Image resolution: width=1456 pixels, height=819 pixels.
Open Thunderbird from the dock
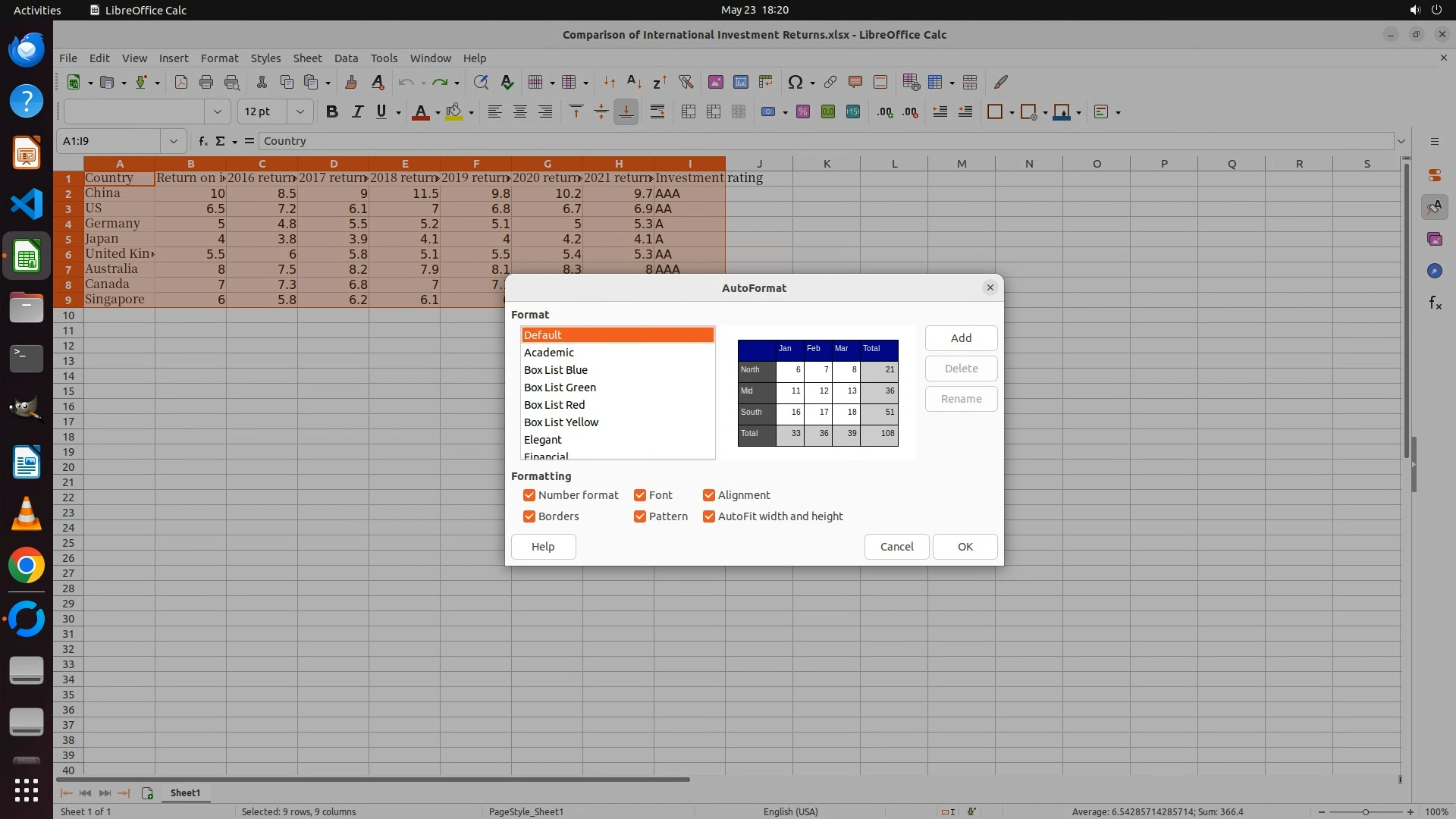tap(27, 50)
